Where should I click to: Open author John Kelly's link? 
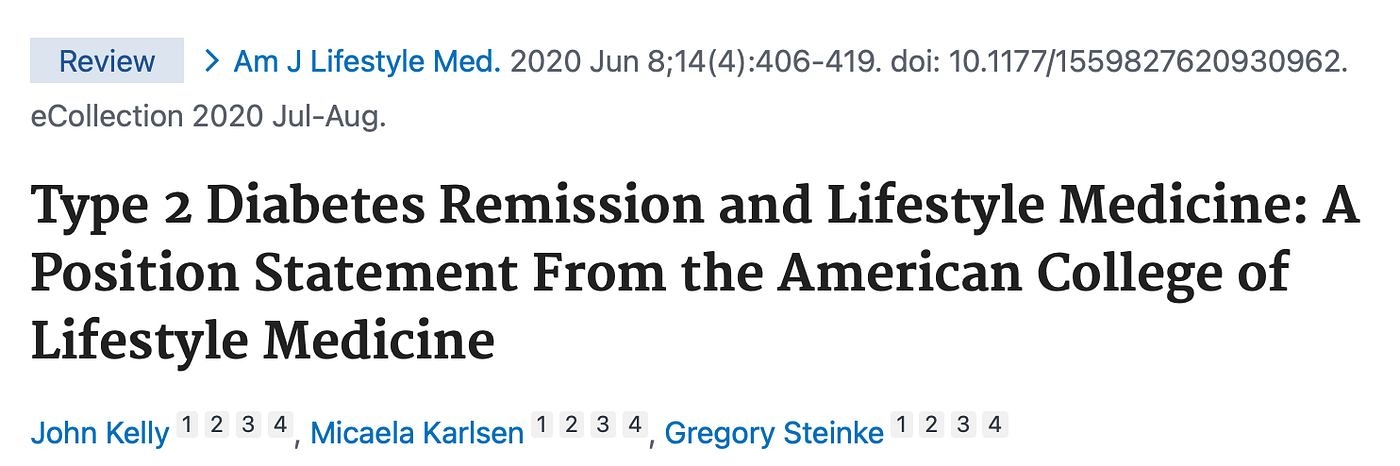click(100, 432)
